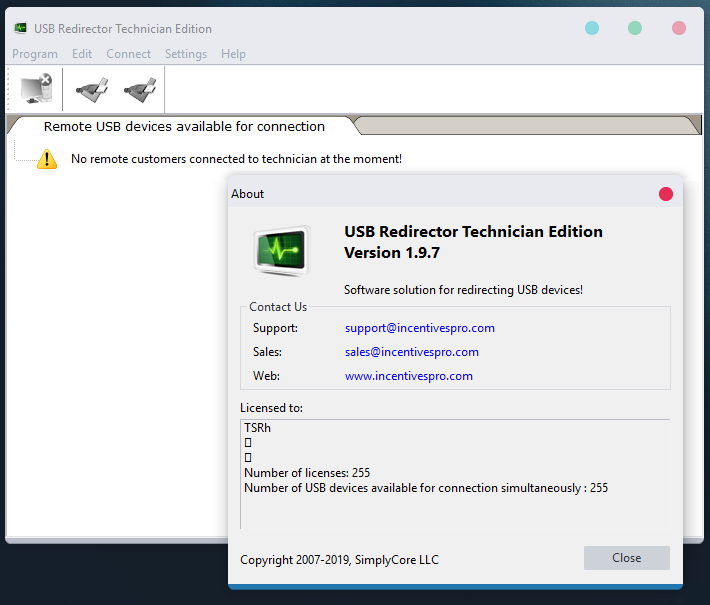The height and width of the screenshot is (605, 710).
Task: Select the Remote USB devices available tab
Action: coord(184,126)
